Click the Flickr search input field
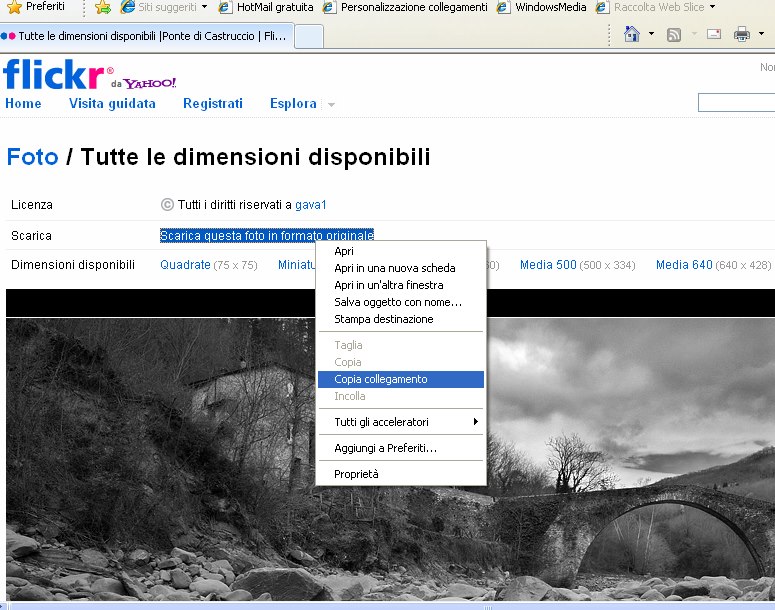The image size is (775, 610). [x=737, y=102]
